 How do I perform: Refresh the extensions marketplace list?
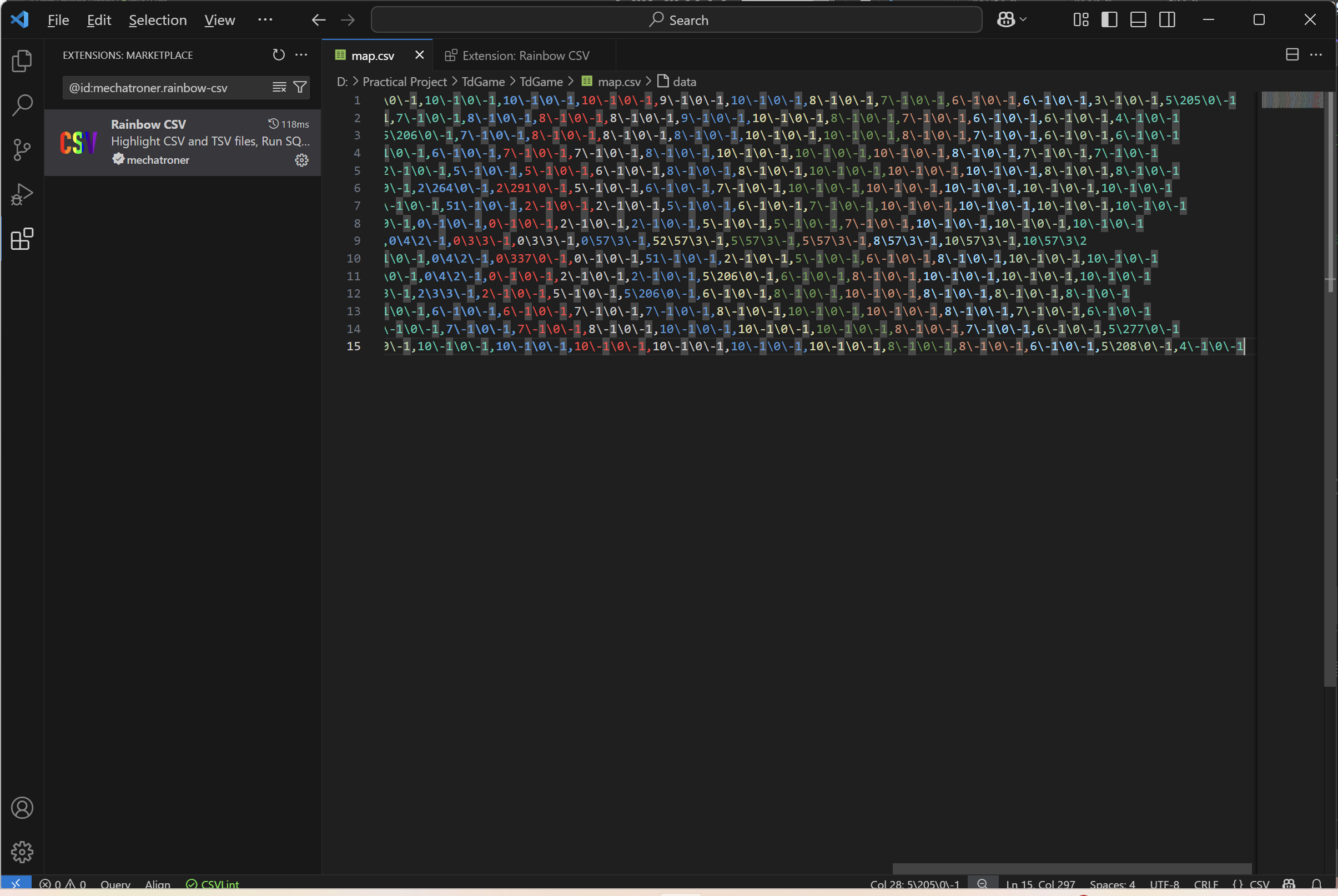[278, 55]
